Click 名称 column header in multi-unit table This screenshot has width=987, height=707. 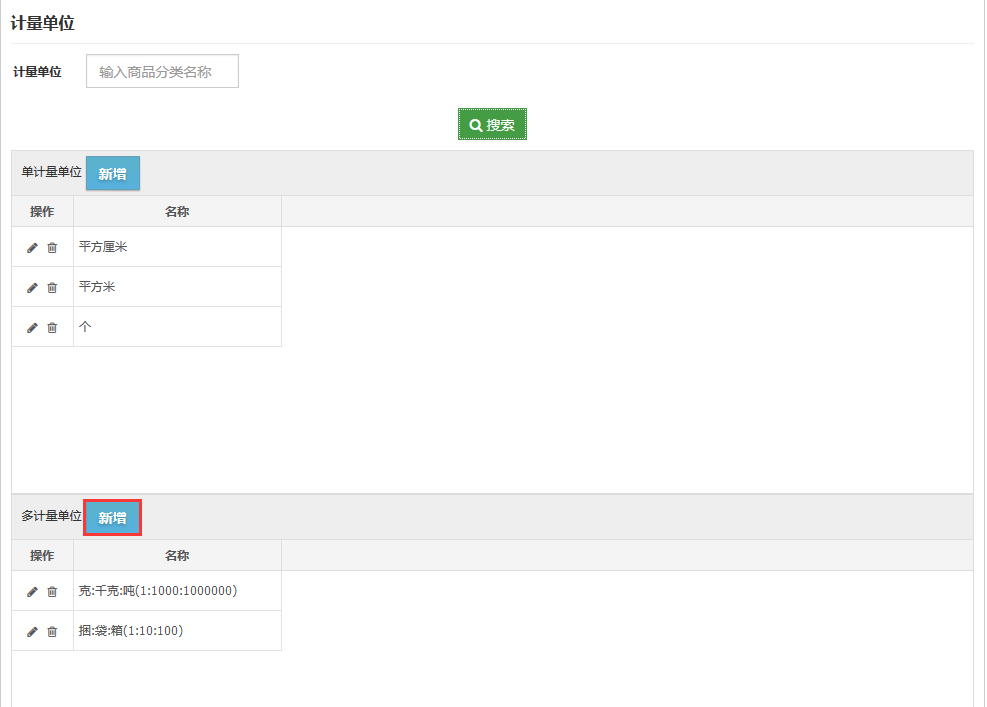click(x=177, y=556)
